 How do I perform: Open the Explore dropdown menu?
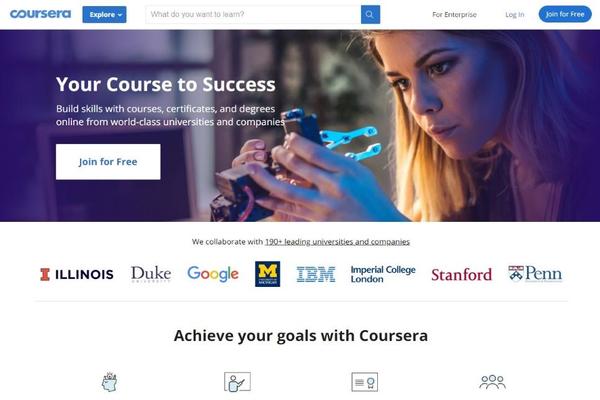(x=104, y=15)
